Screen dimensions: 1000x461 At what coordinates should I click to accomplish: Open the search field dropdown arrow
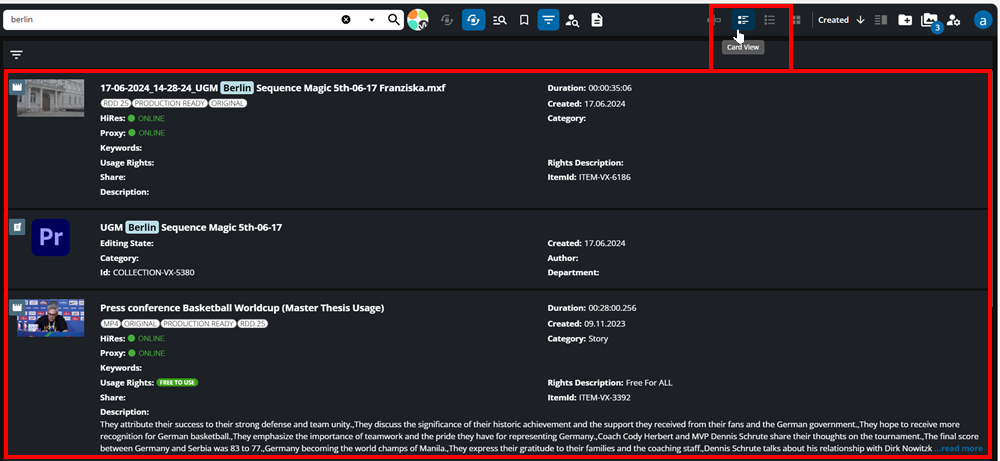[372, 20]
